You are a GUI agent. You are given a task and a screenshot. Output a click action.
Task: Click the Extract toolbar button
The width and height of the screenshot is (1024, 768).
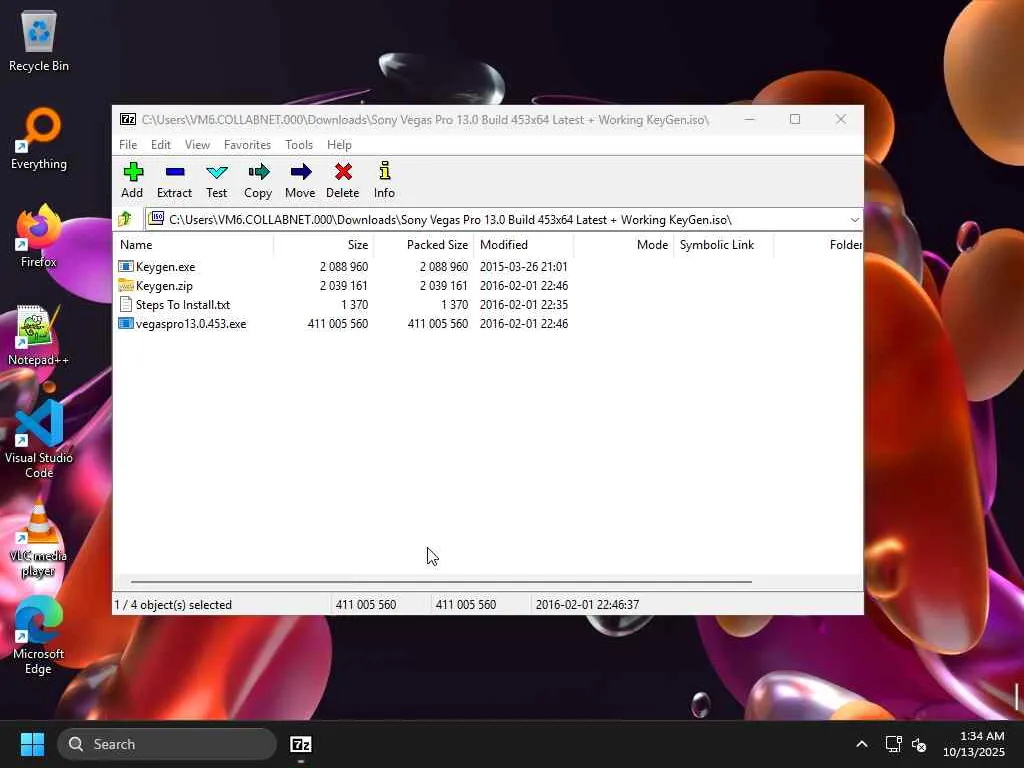pyautogui.click(x=174, y=180)
